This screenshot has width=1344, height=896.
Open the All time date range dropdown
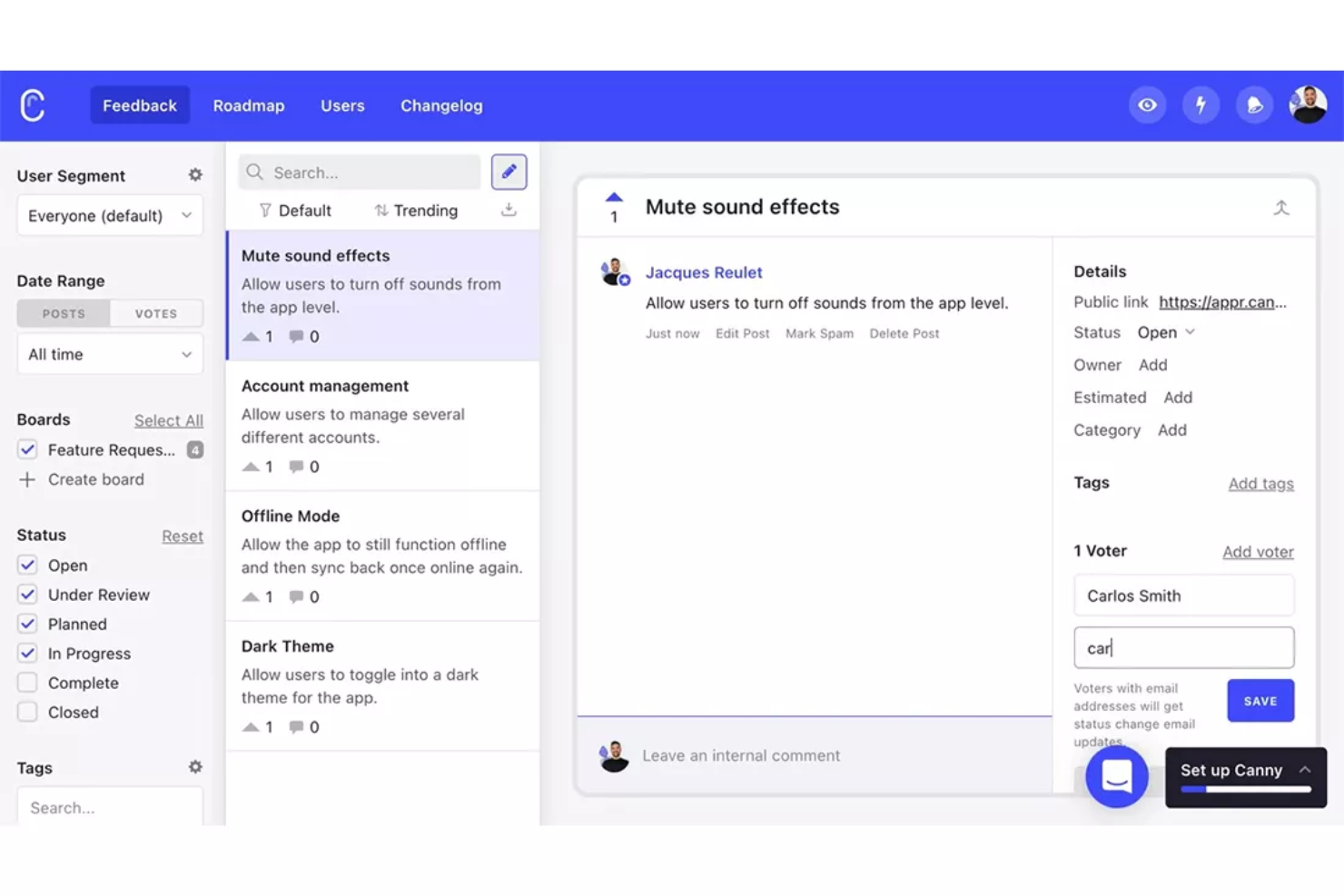coord(109,354)
